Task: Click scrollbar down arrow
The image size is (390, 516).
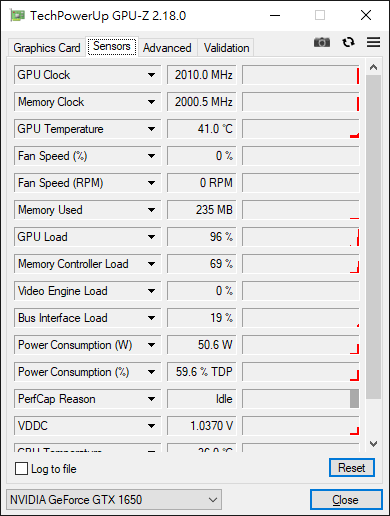Action: point(373,444)
